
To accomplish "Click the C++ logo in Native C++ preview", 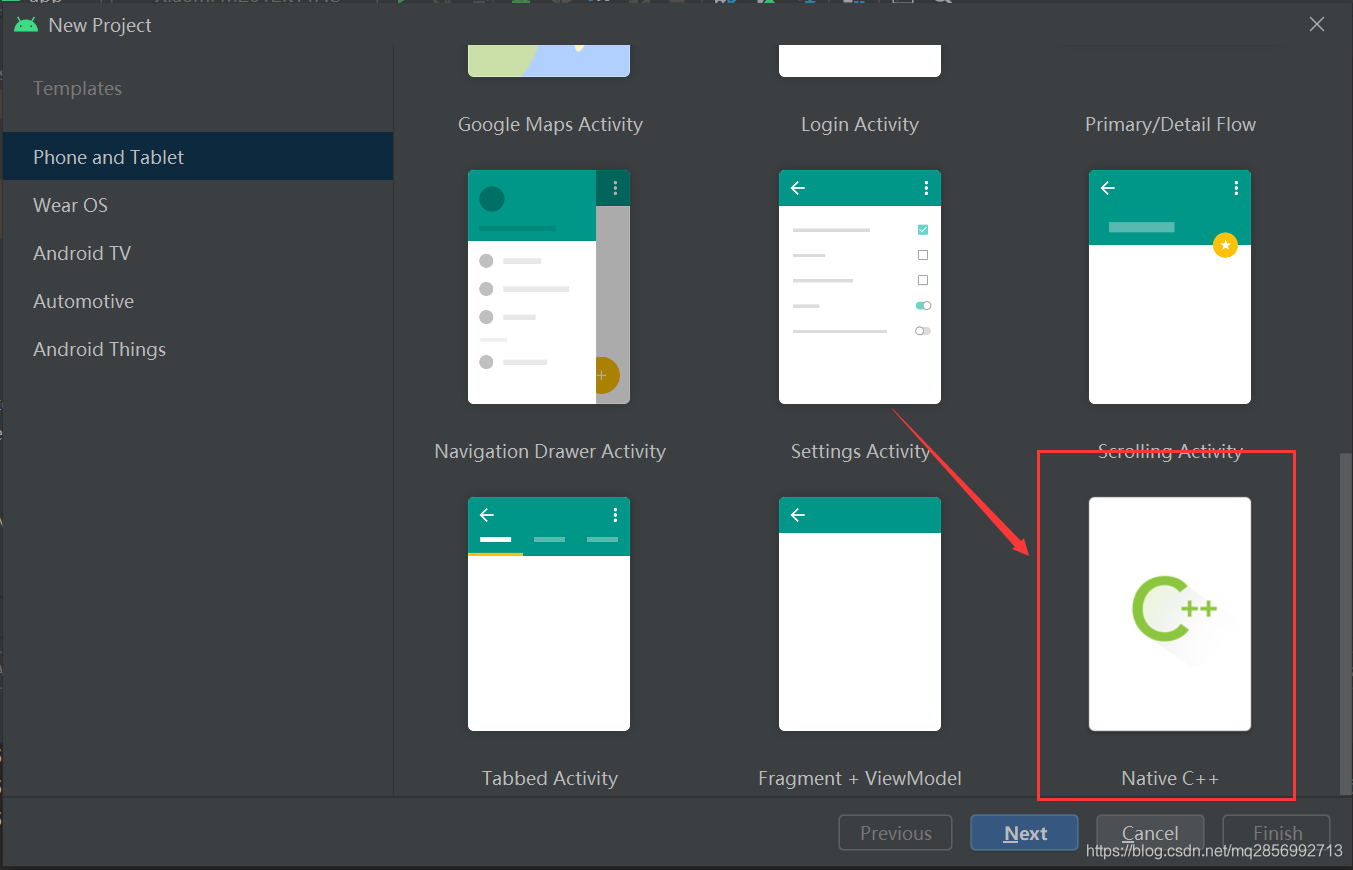I will point(1175,609).
